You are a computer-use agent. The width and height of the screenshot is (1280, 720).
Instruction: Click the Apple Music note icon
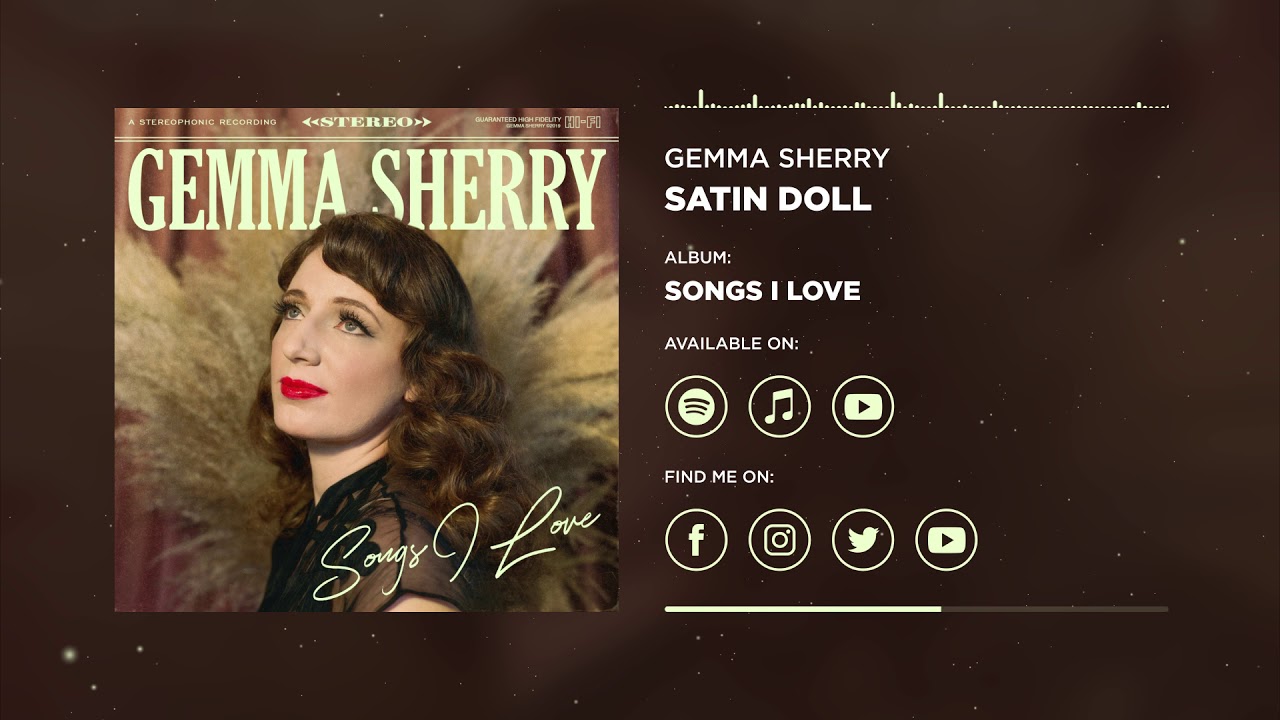tap(779, 407)
